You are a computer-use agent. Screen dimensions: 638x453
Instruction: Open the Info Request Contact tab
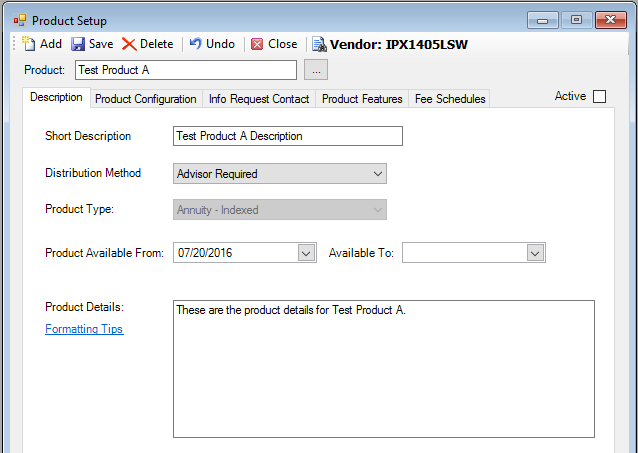pos(258,99)
